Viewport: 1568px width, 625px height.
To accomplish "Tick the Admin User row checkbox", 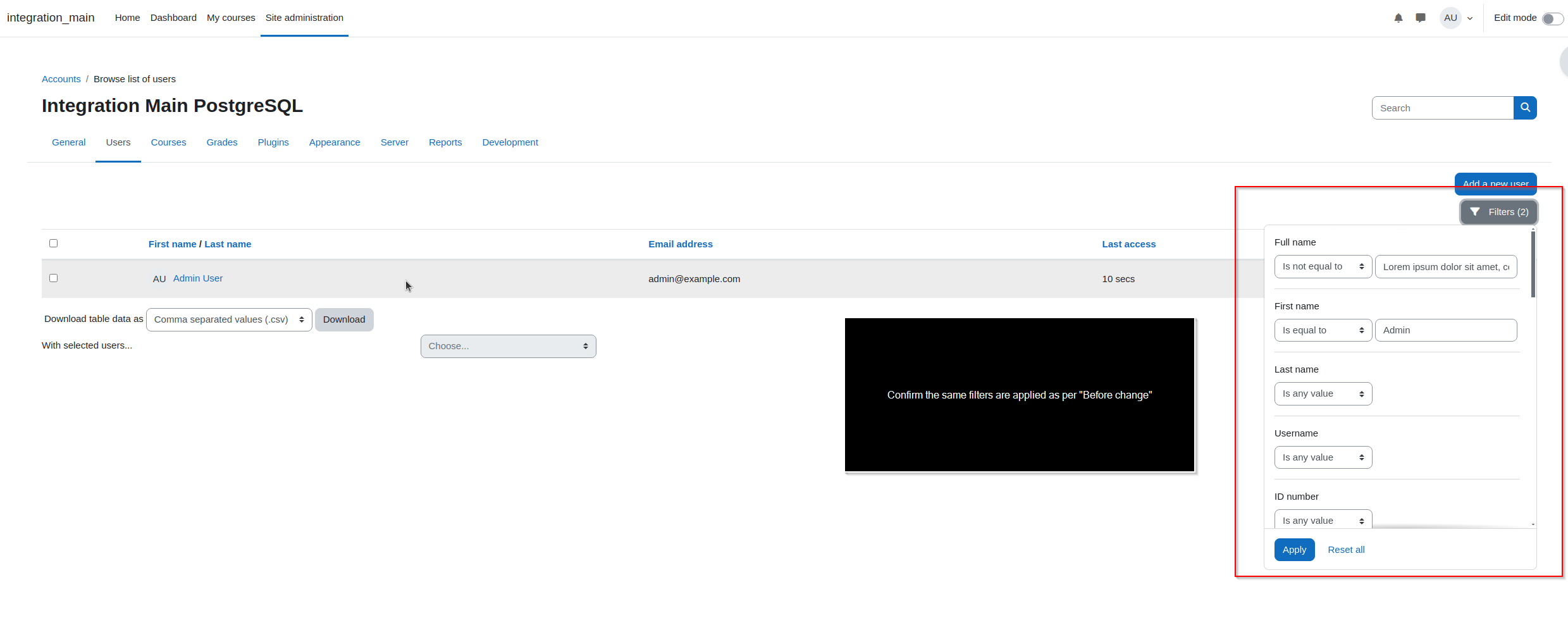I will coord(54,278).
